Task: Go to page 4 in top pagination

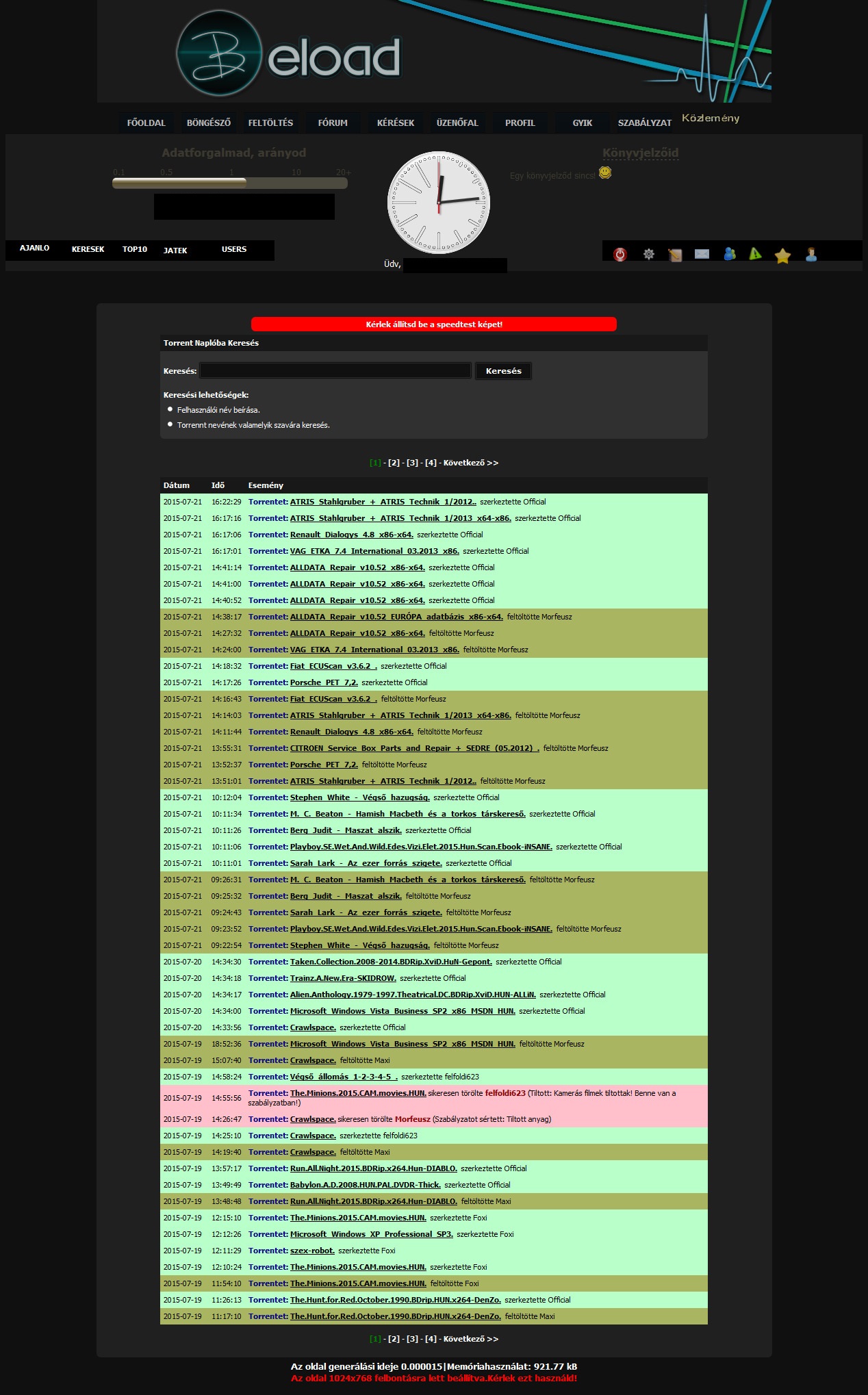Action: [x=431, y=463]
